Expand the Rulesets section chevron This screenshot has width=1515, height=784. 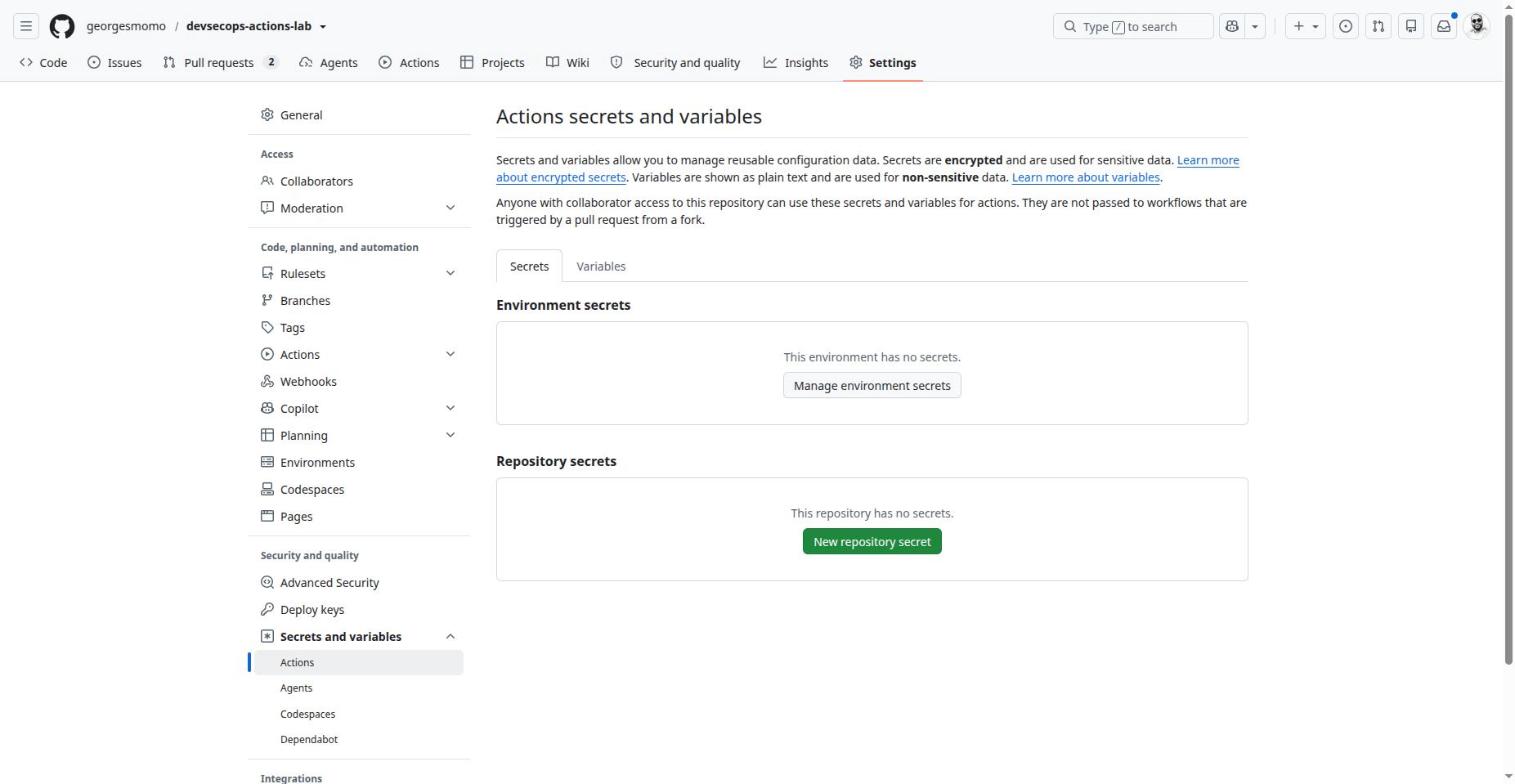pyautogui.click(x=450, y=273)
